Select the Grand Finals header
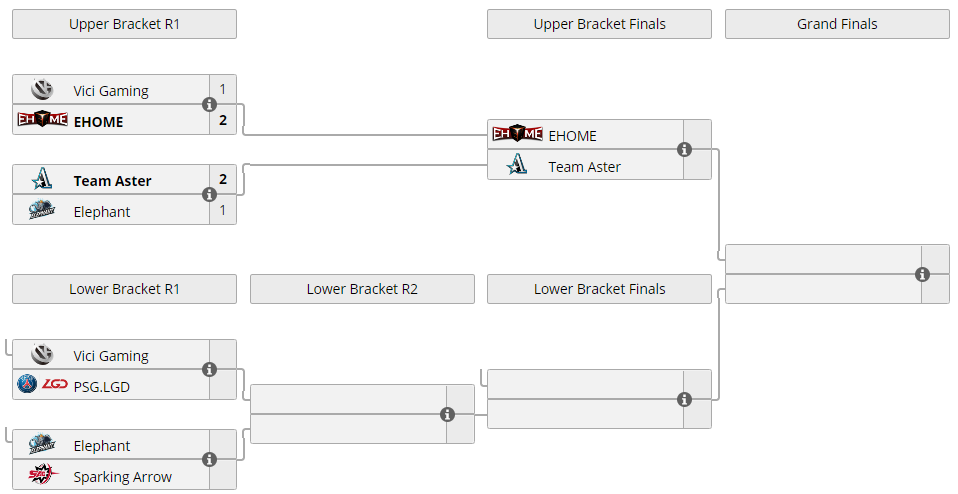This screenshot has width=958, height=494. click(x=837, y=24)
